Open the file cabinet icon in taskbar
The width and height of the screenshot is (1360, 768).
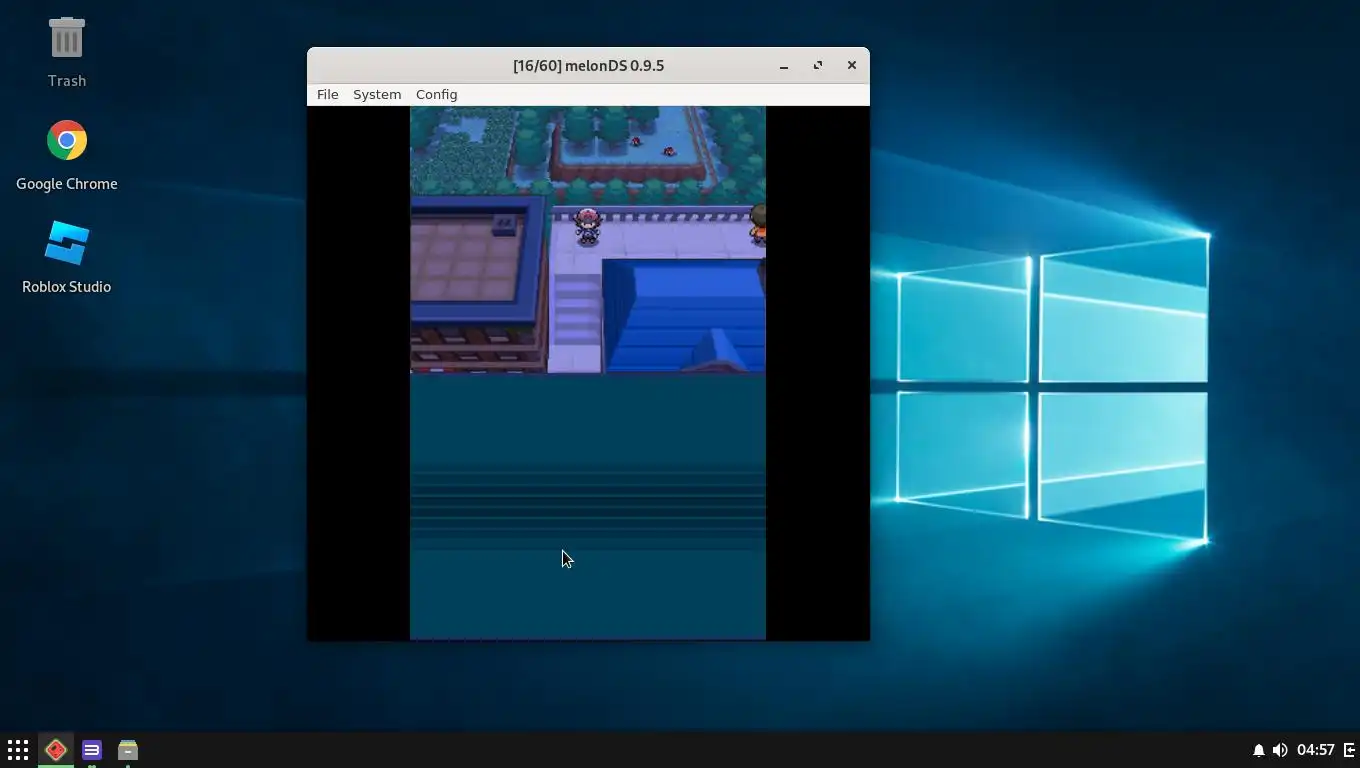[128, 750]
